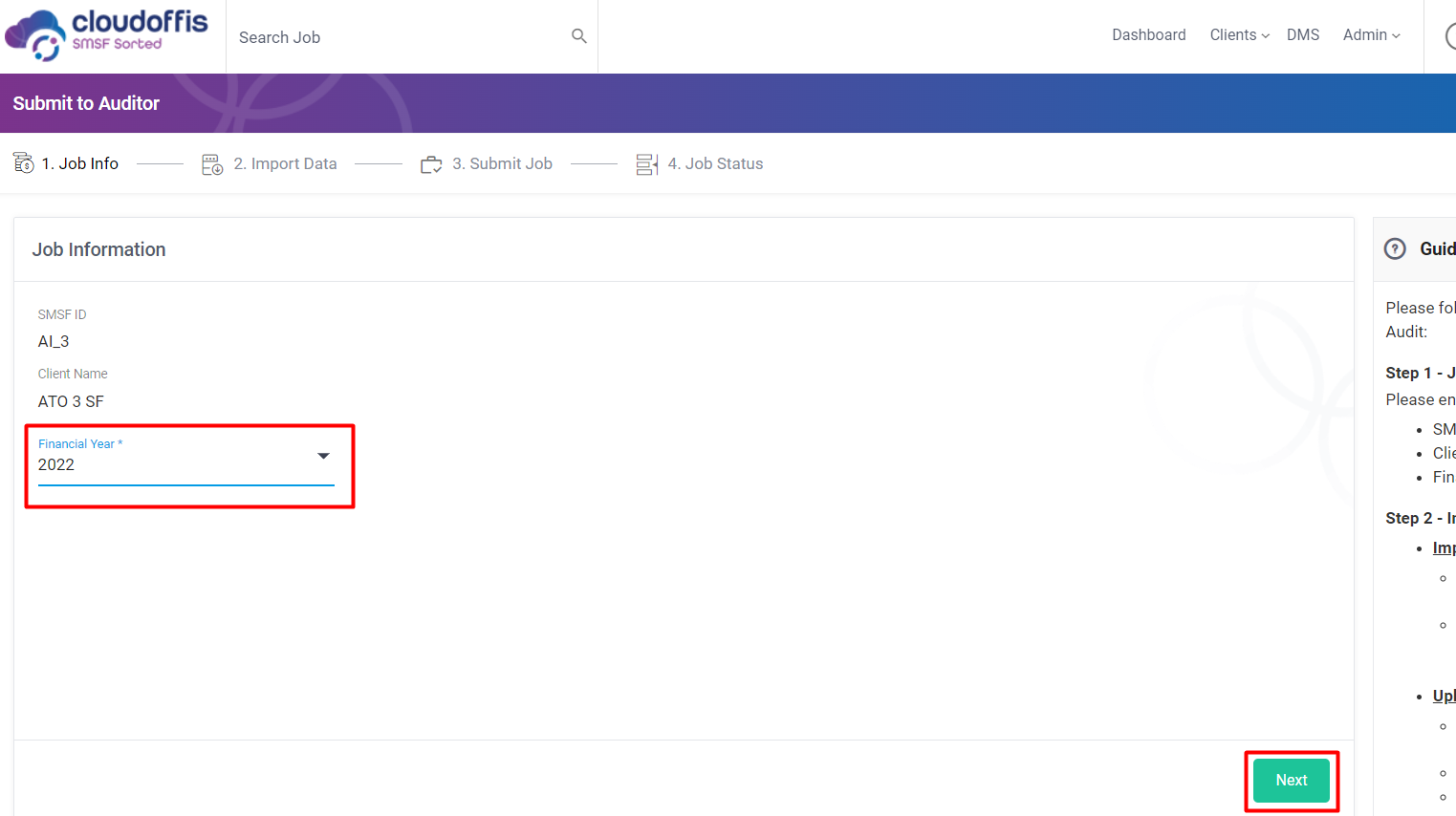Click the Submit Job briefcase icon

coord(431,164)
